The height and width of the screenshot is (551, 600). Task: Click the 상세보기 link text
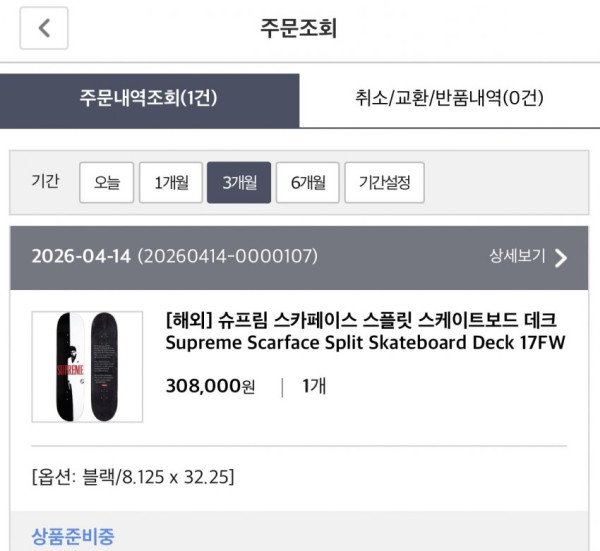517,257
